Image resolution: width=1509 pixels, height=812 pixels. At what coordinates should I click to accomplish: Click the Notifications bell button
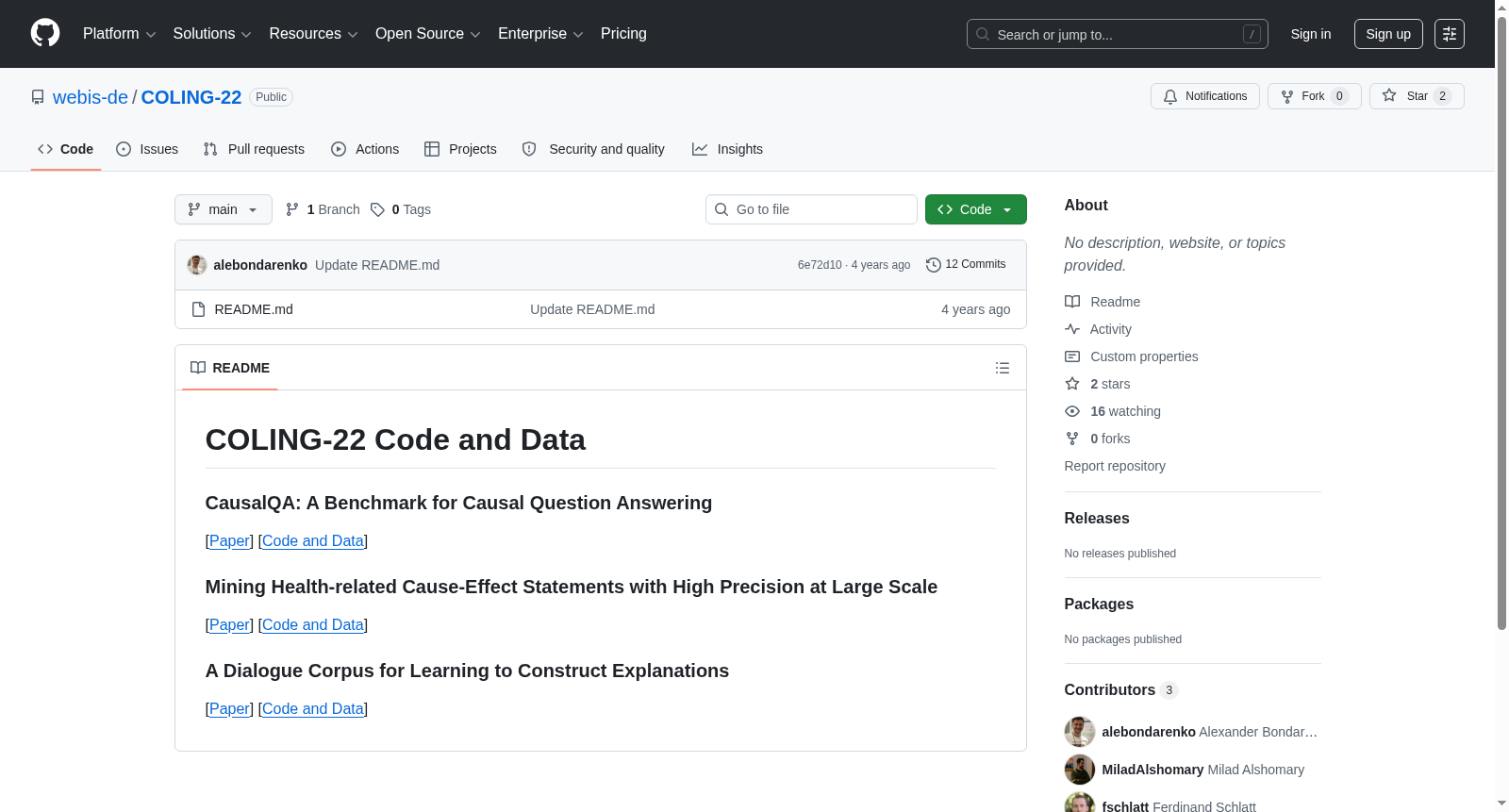1205,96
